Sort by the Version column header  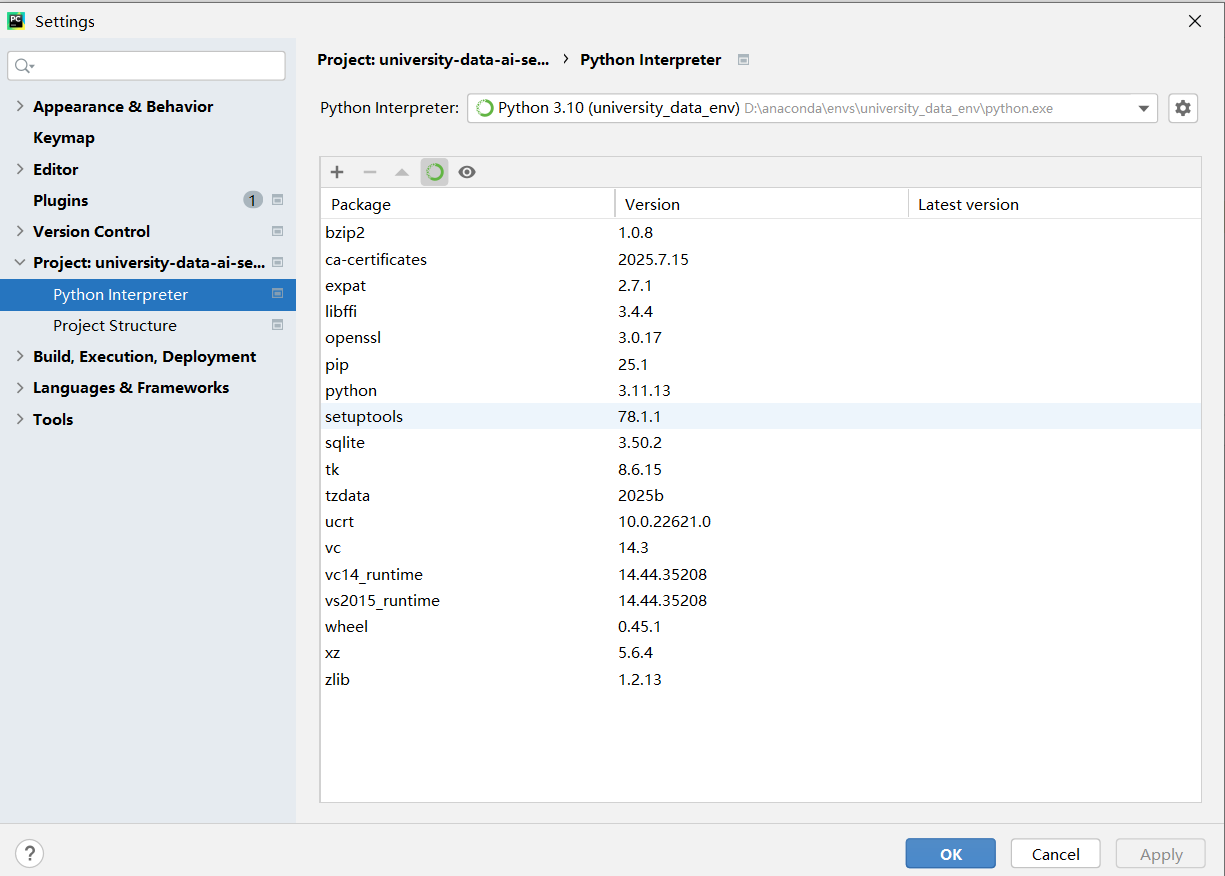762,204
